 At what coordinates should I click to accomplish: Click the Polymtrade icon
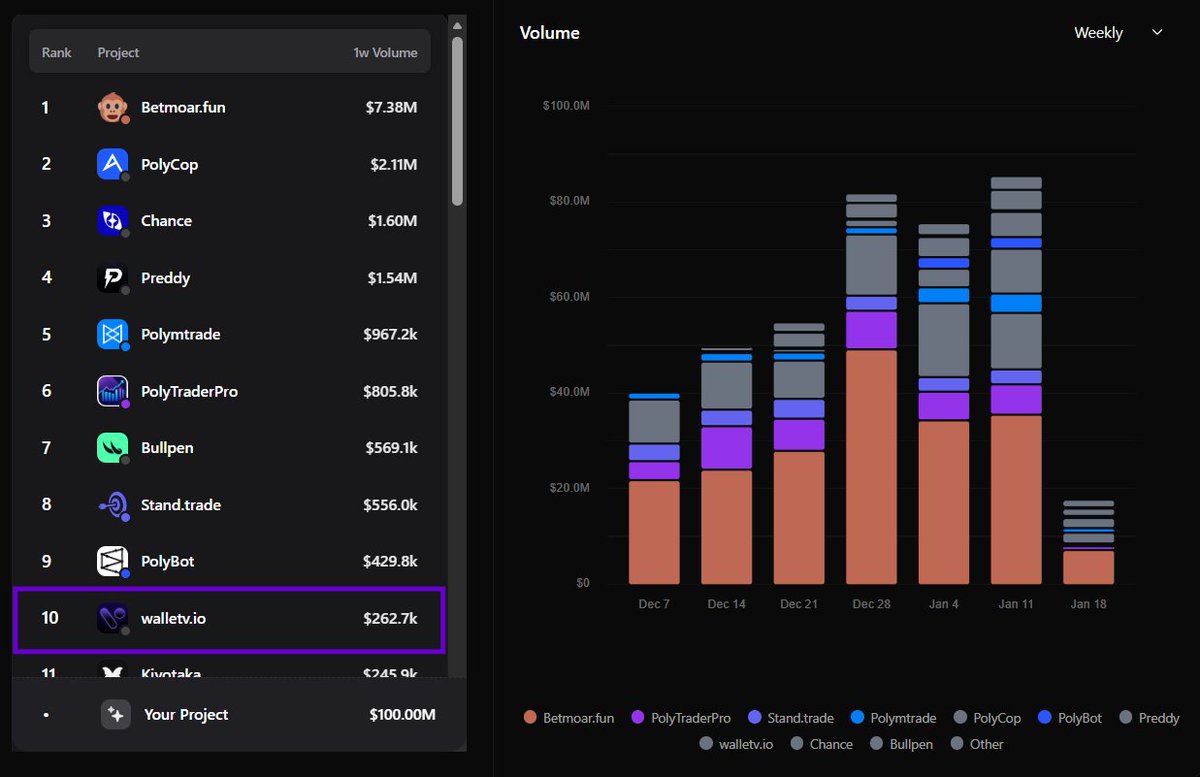click(x=111, y=334)
